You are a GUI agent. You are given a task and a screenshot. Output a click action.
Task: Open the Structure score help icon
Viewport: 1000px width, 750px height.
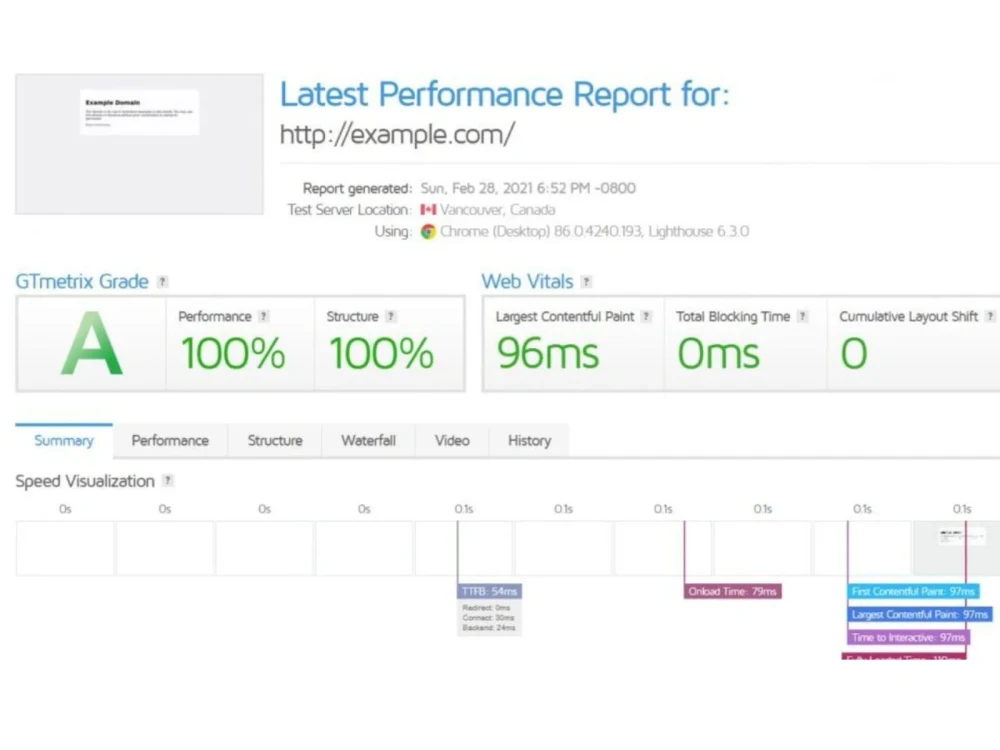391,316
